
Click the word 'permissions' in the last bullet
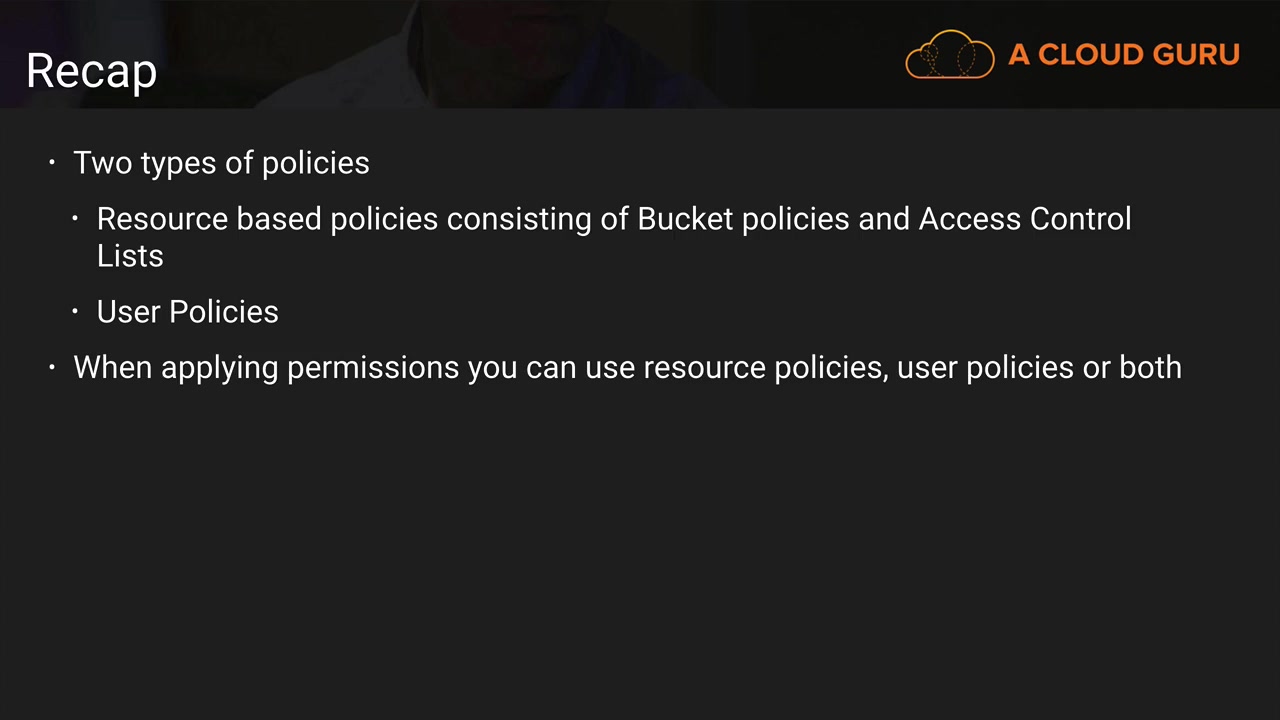tap(372, 368)
